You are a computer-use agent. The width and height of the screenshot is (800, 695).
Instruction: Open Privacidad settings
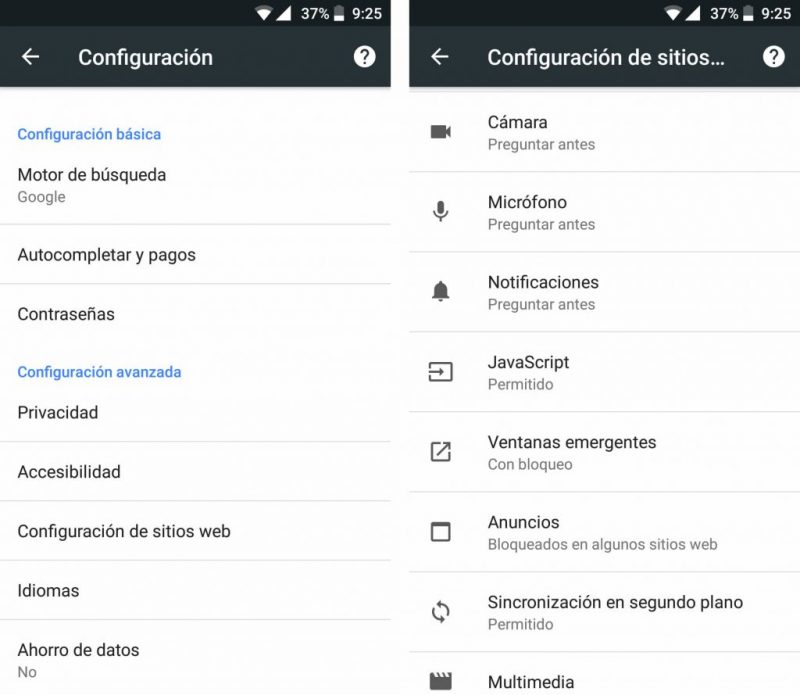[195, 412]
